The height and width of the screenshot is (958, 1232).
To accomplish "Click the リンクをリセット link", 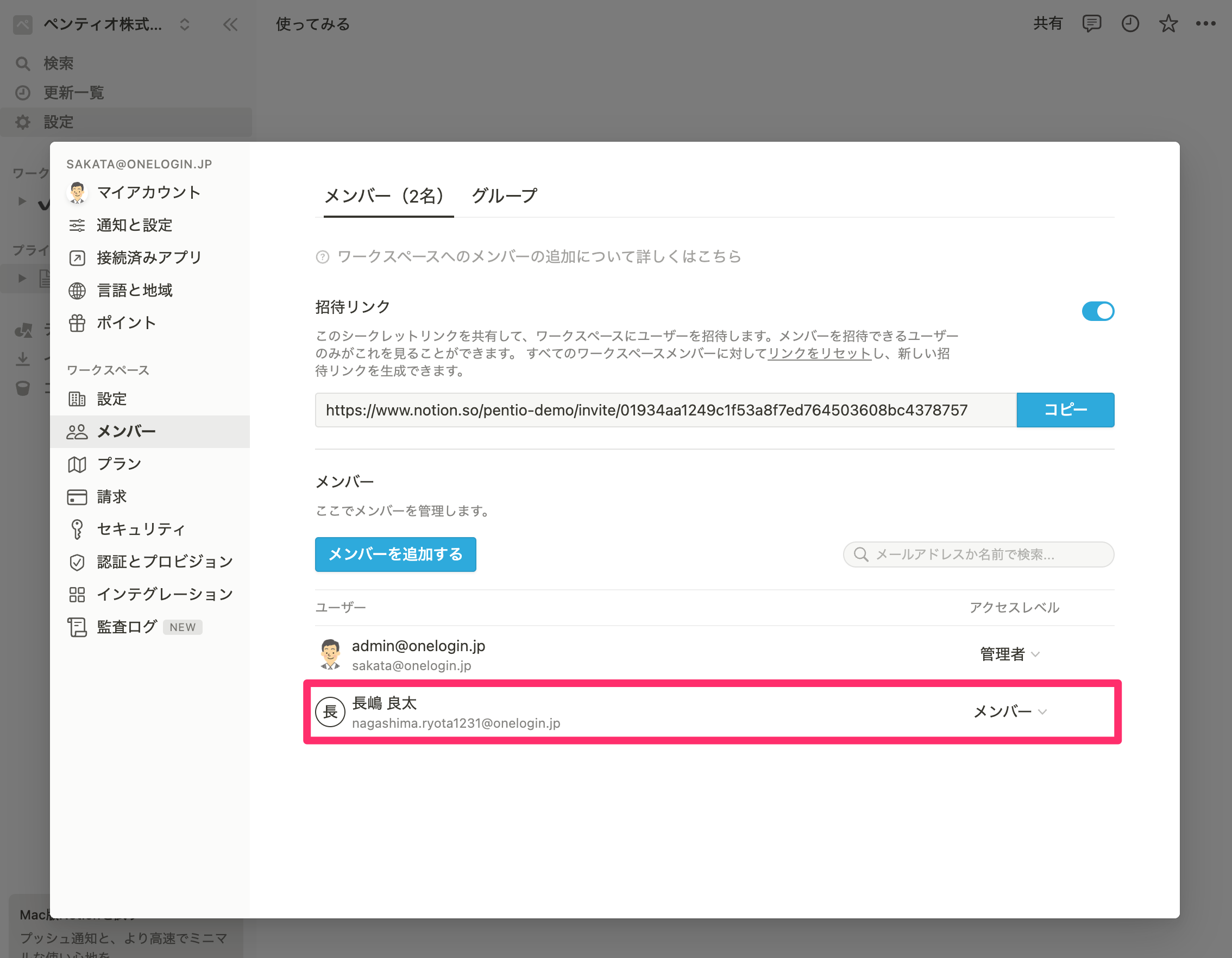I will (x=819, y=354).
